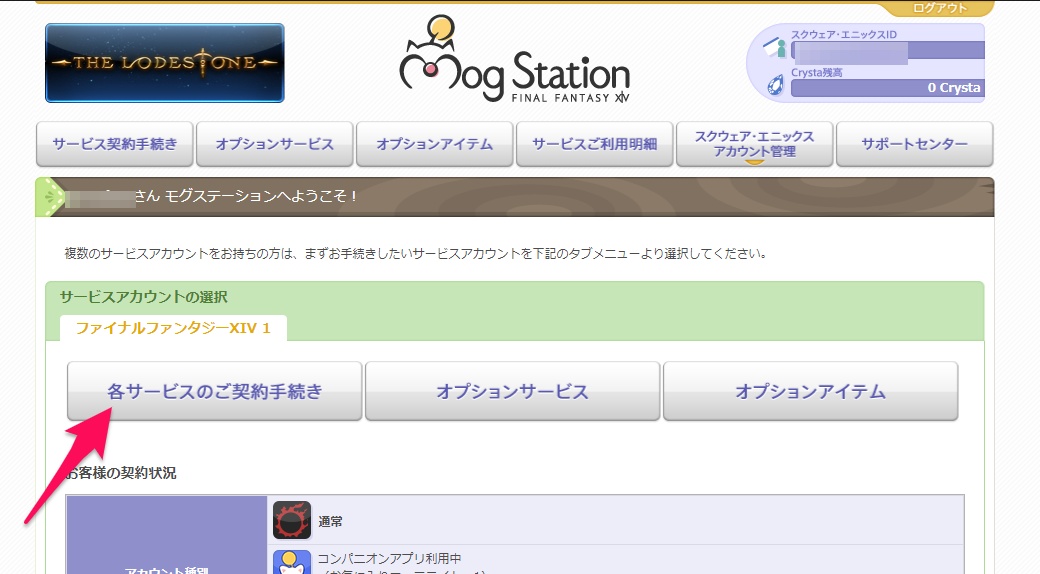The width and height of the screenshot is (1040, 574).
Task: Click the Mog Station moogle logo
Action: pos(514,60)
